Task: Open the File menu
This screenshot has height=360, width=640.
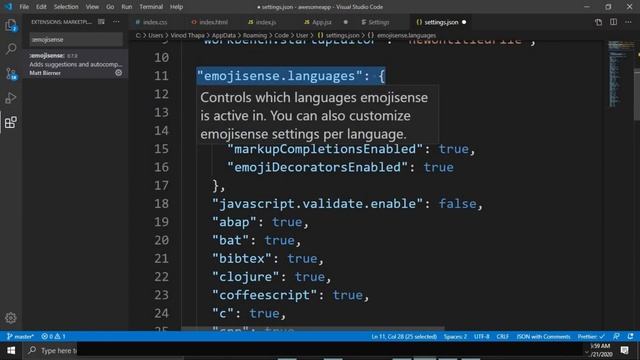Action: [x=24, y=7]
